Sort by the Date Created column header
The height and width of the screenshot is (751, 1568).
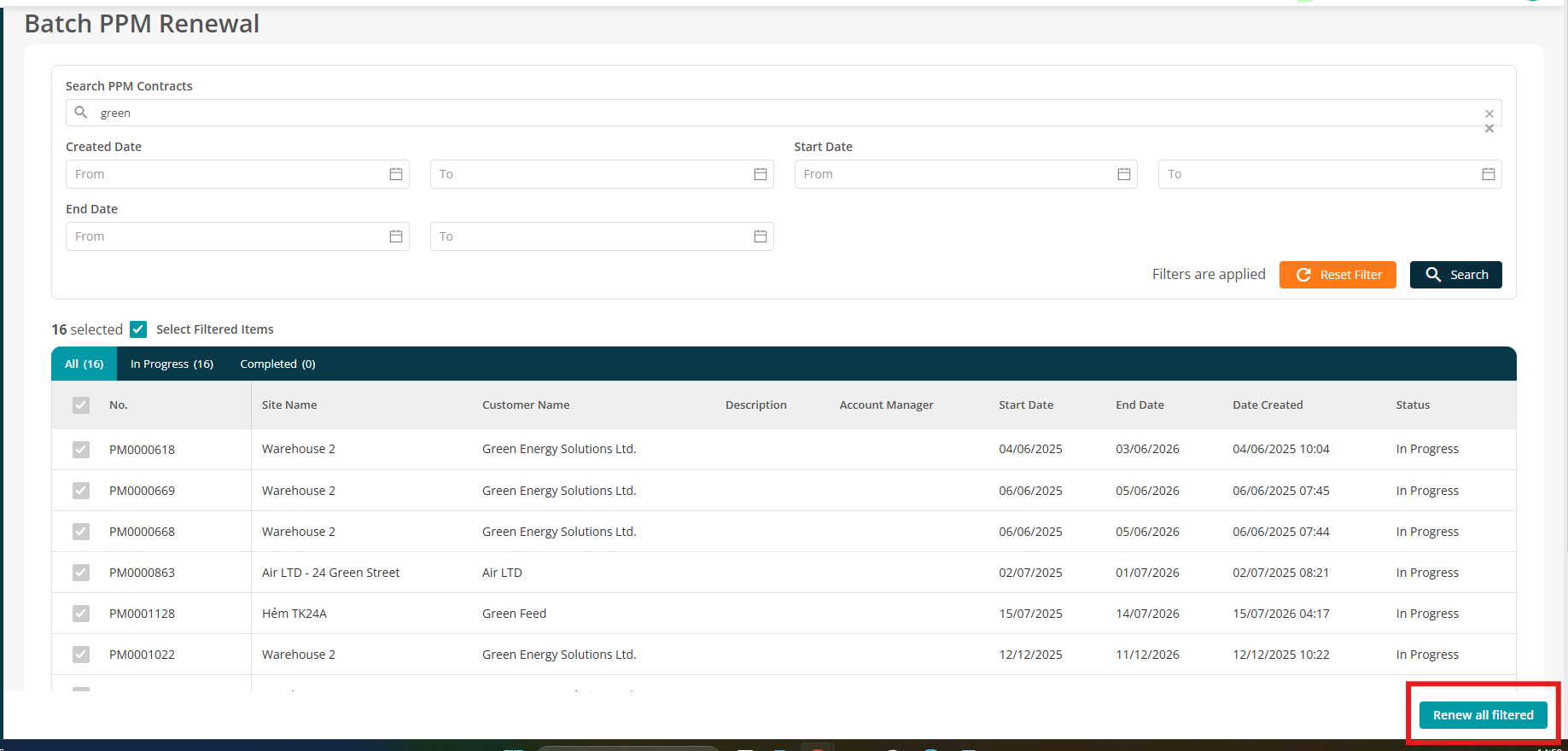coord(1268,405)
